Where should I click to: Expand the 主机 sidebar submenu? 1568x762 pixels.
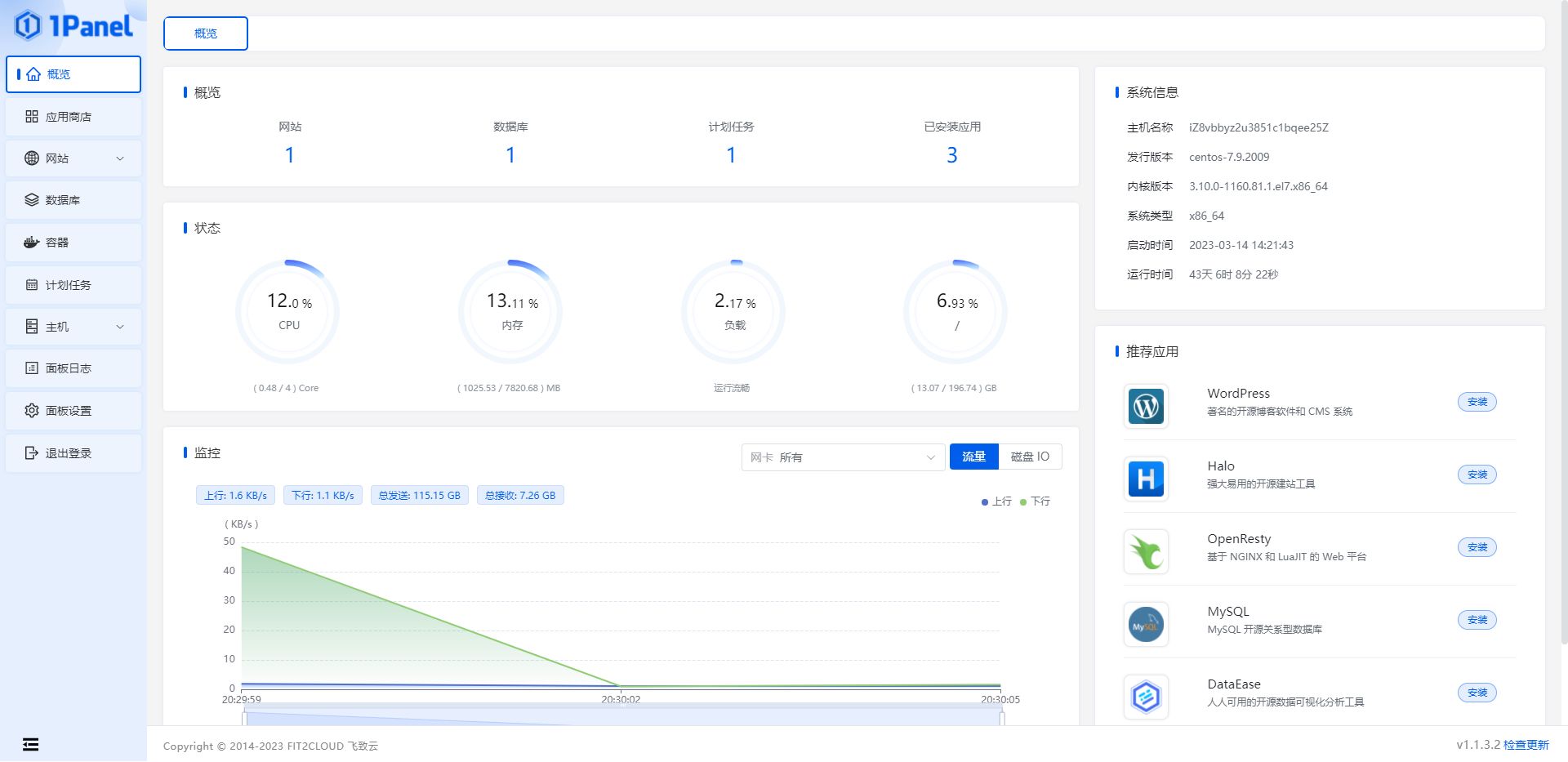73,327
